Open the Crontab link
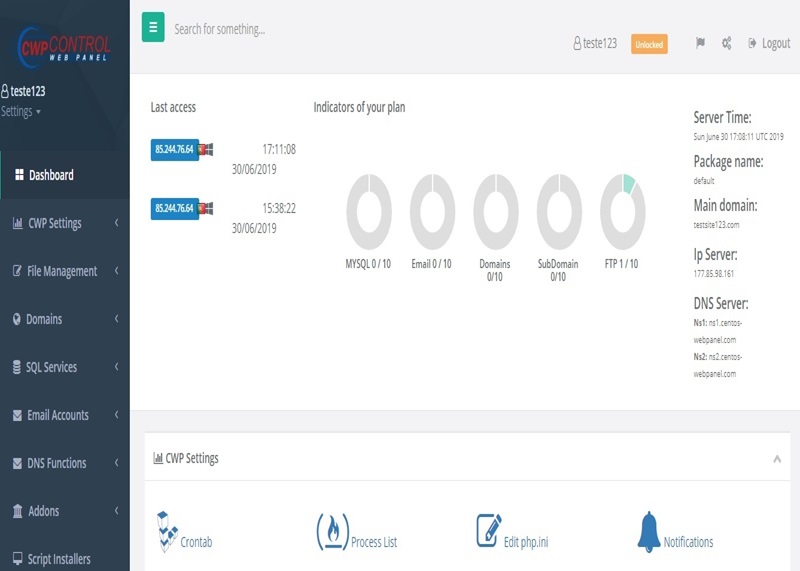This screenshot has height=571, width=800. pos(196,542)
